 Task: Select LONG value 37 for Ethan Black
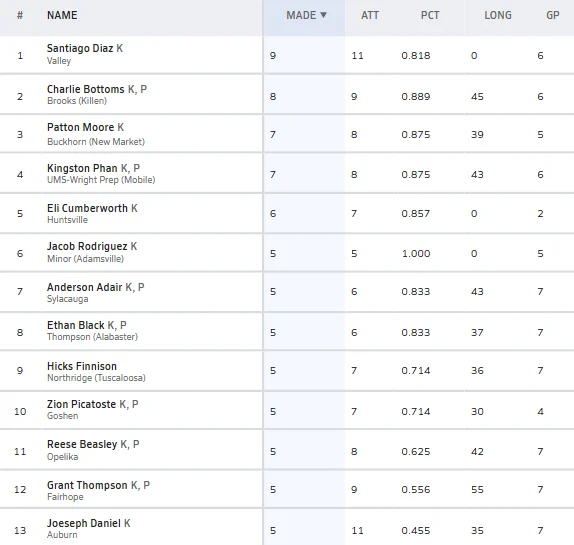[x=477, y=333]
